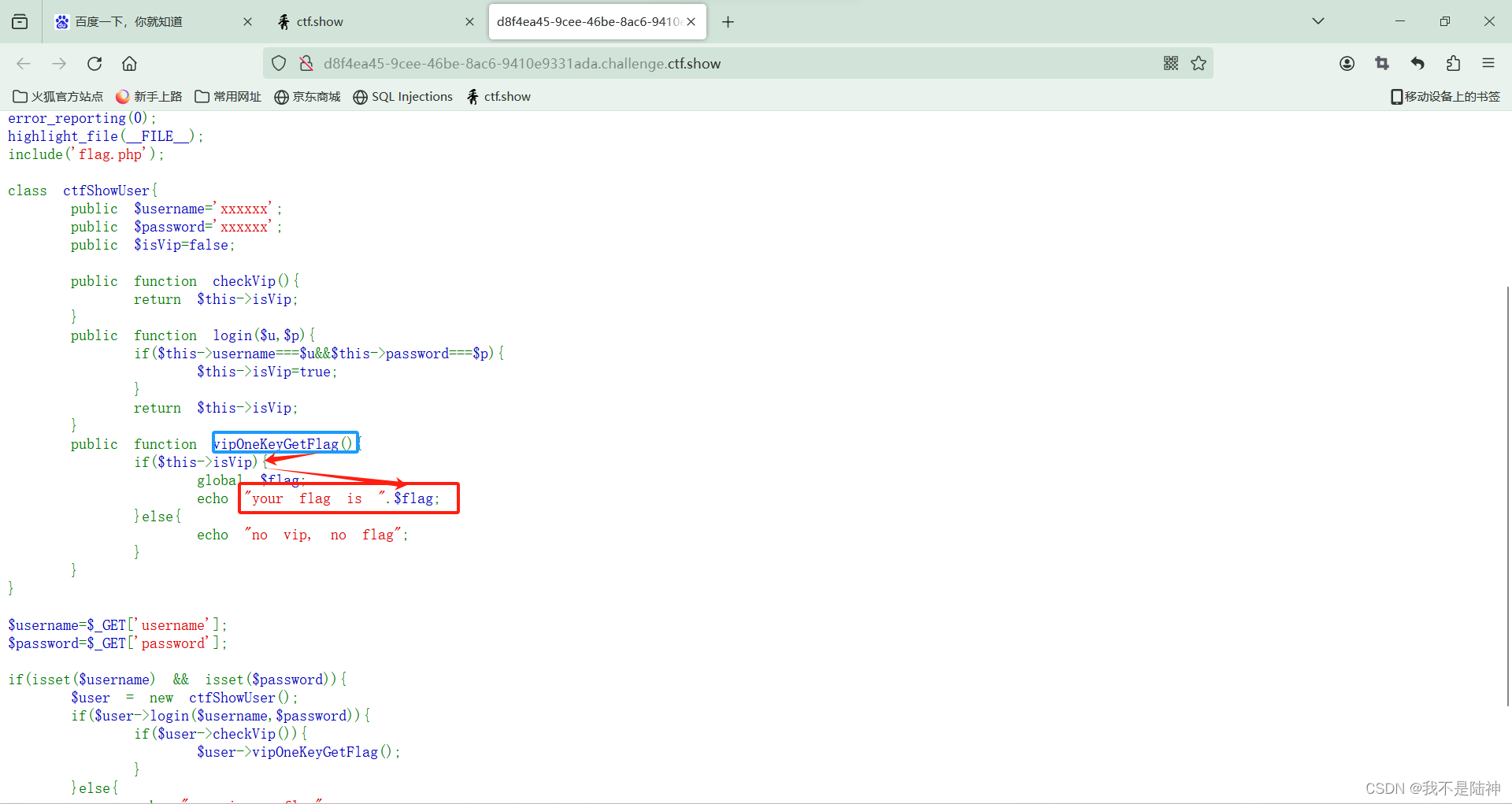Click the 'error_reporting(0);' line
Image resolution: width=1512 pixels, height=804 pixels.
(x=82, y=118)
